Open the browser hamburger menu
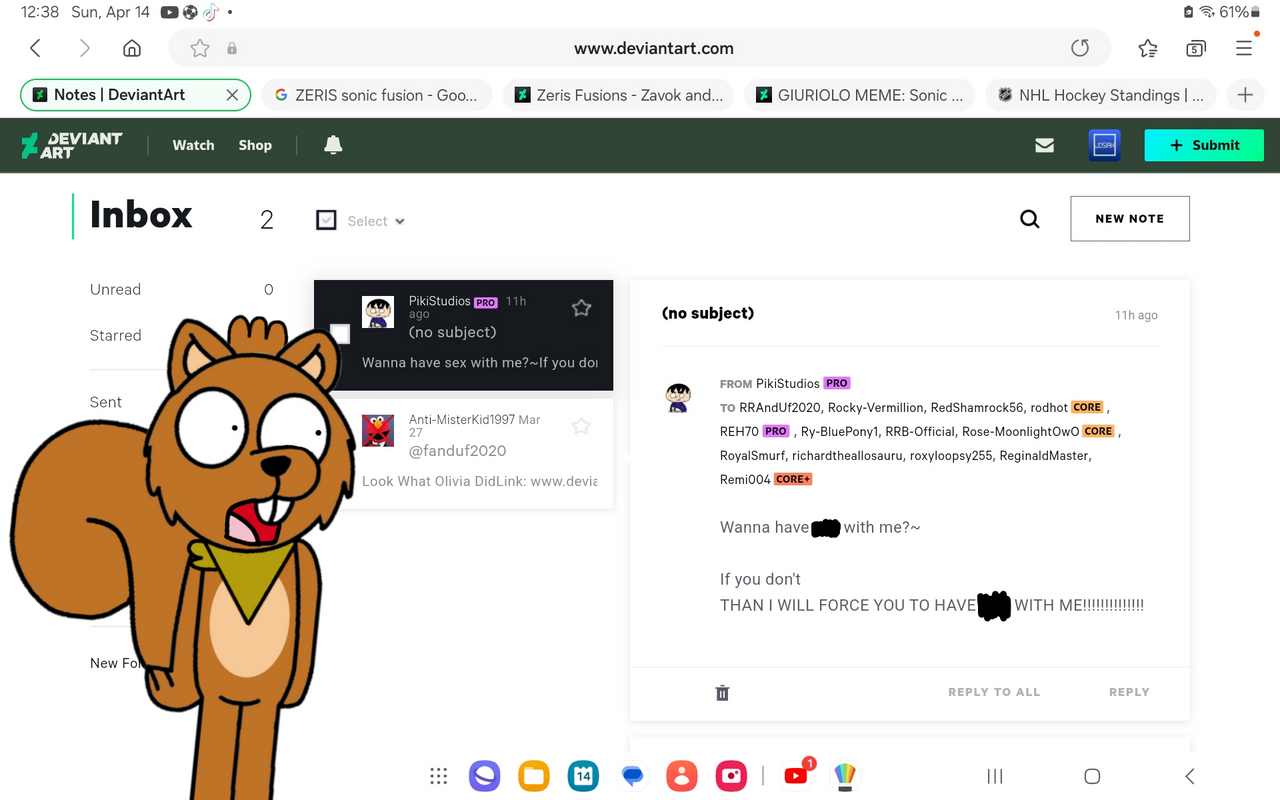The image size is (1280, 800). tap(1244, 48)
